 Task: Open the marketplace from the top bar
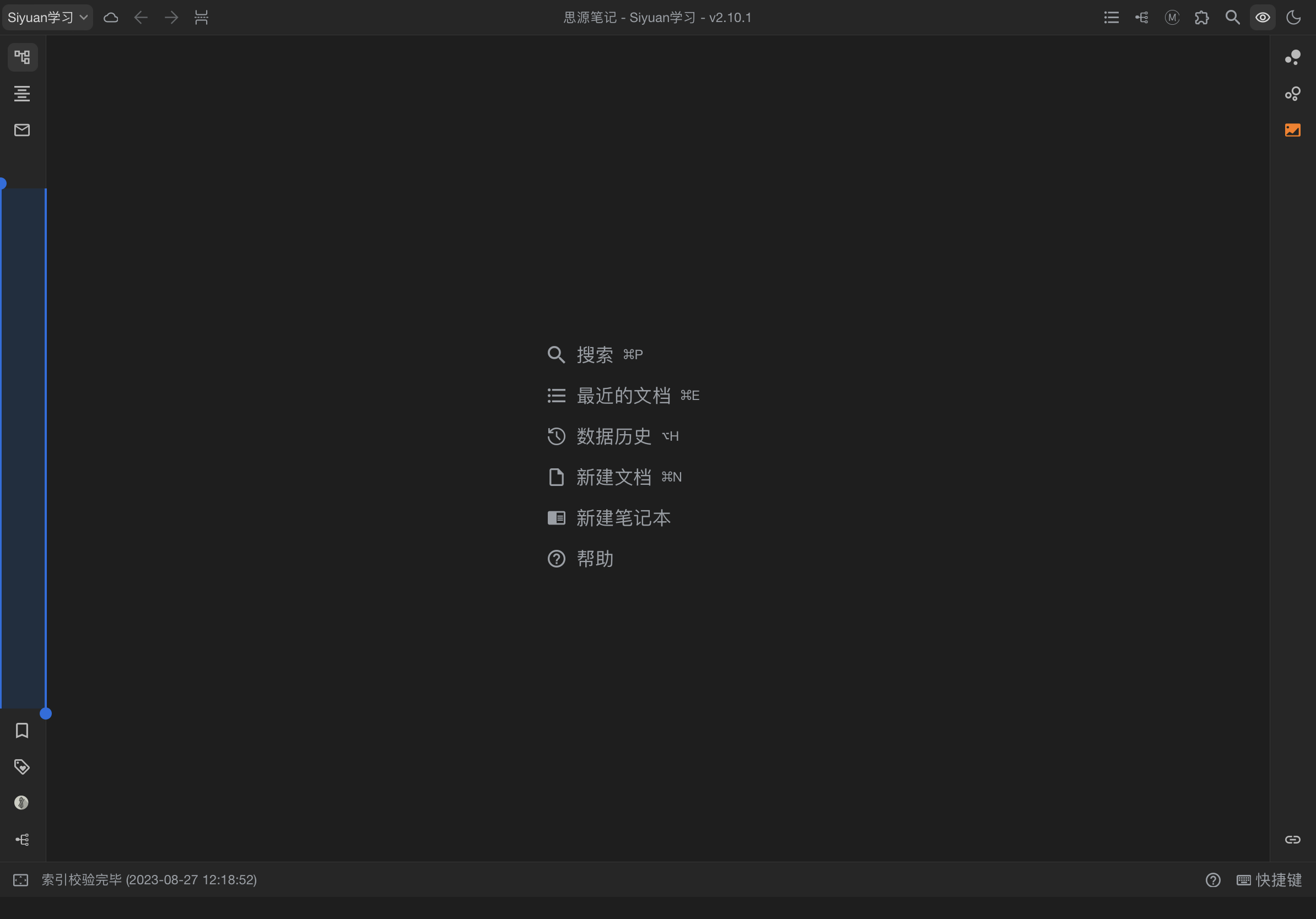[x=1202, y=17]
